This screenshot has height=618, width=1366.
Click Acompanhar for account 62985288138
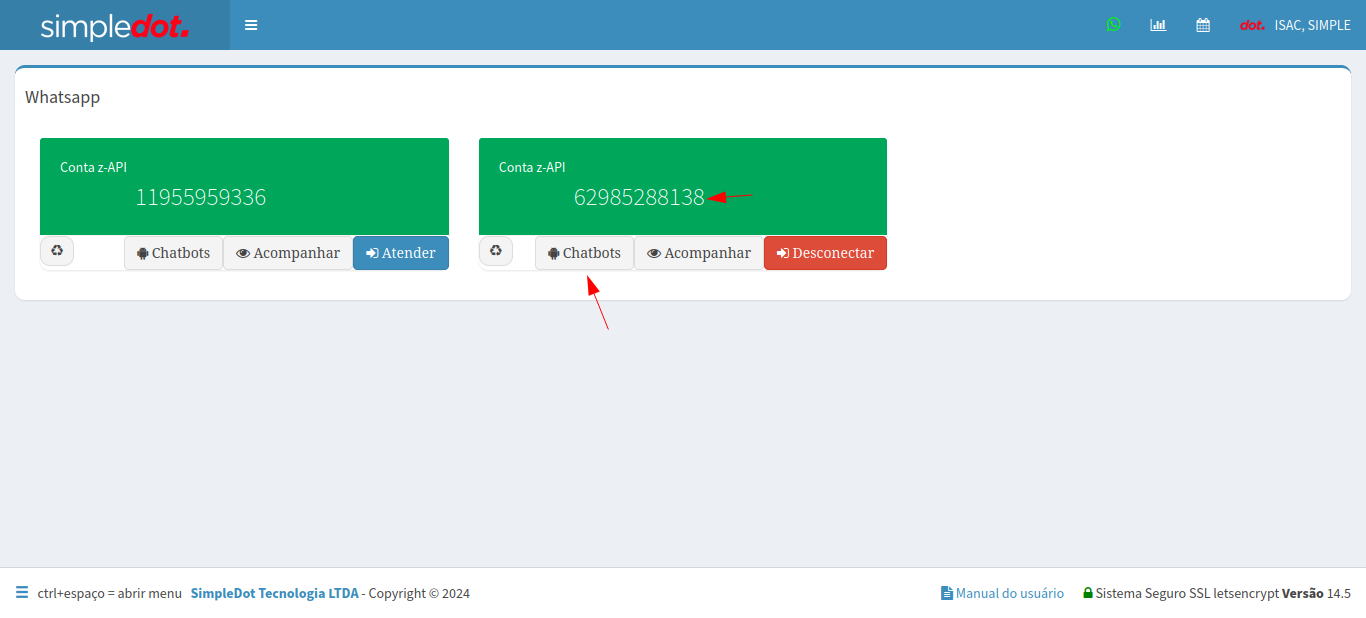(x=699, y=253)
